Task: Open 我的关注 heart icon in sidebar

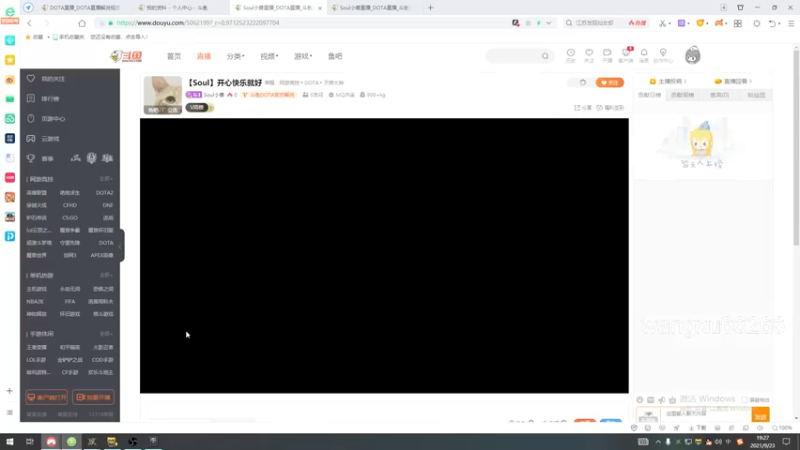Action: [x=31, y=79]
